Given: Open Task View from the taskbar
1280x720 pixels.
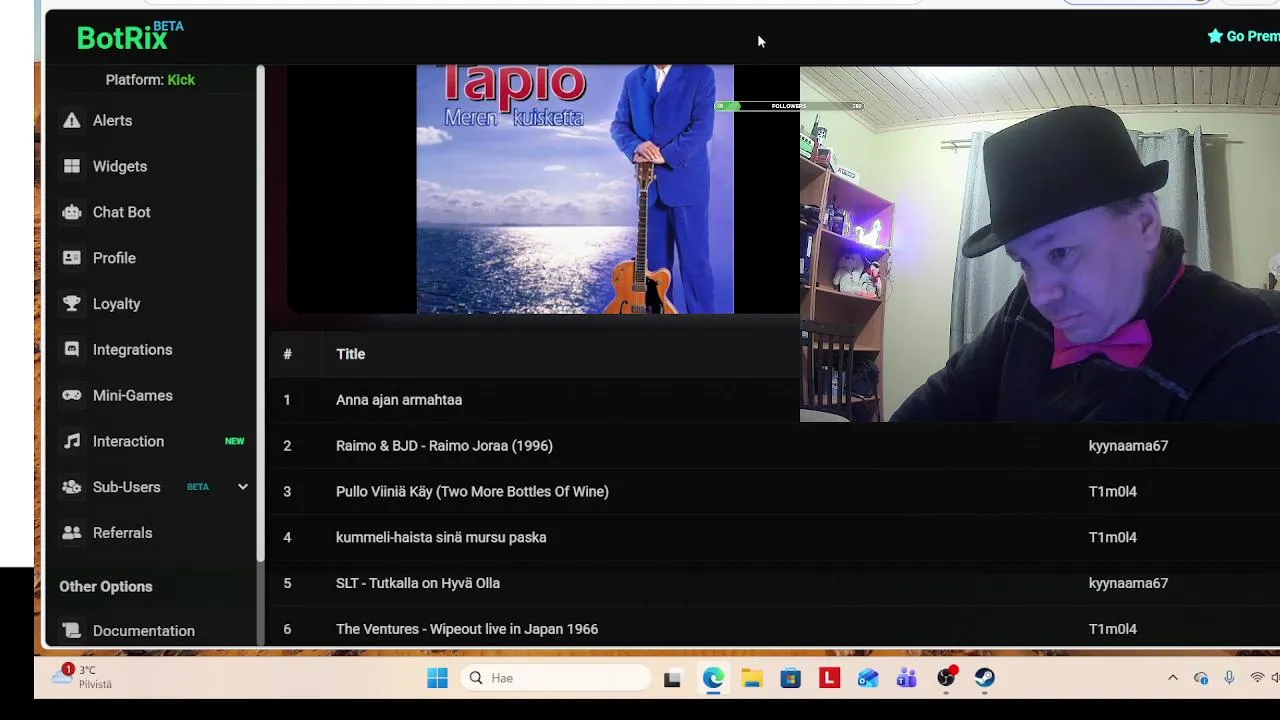Looking at the screenshot, I should point(672,678).
